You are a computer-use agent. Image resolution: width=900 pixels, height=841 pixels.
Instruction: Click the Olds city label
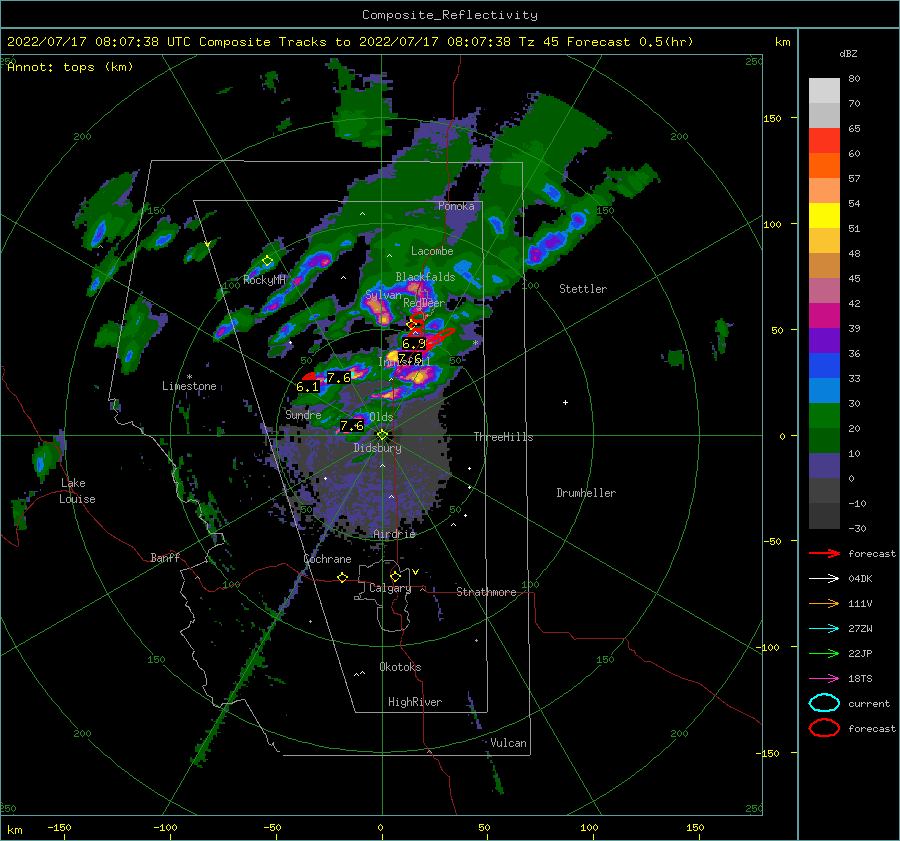tap(381, 416)
